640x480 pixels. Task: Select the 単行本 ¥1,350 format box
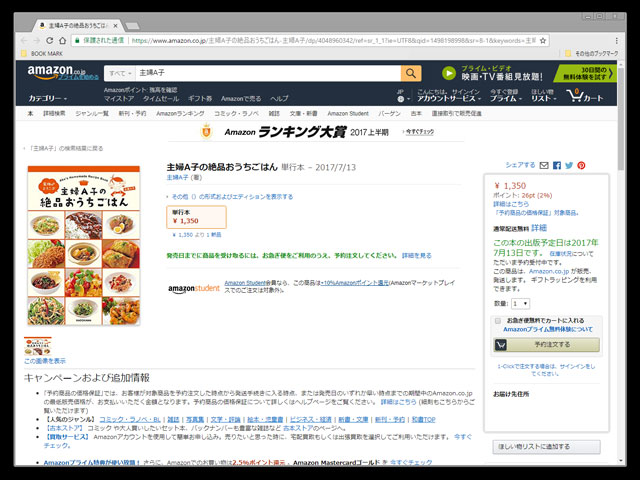(x=196, y=217)
